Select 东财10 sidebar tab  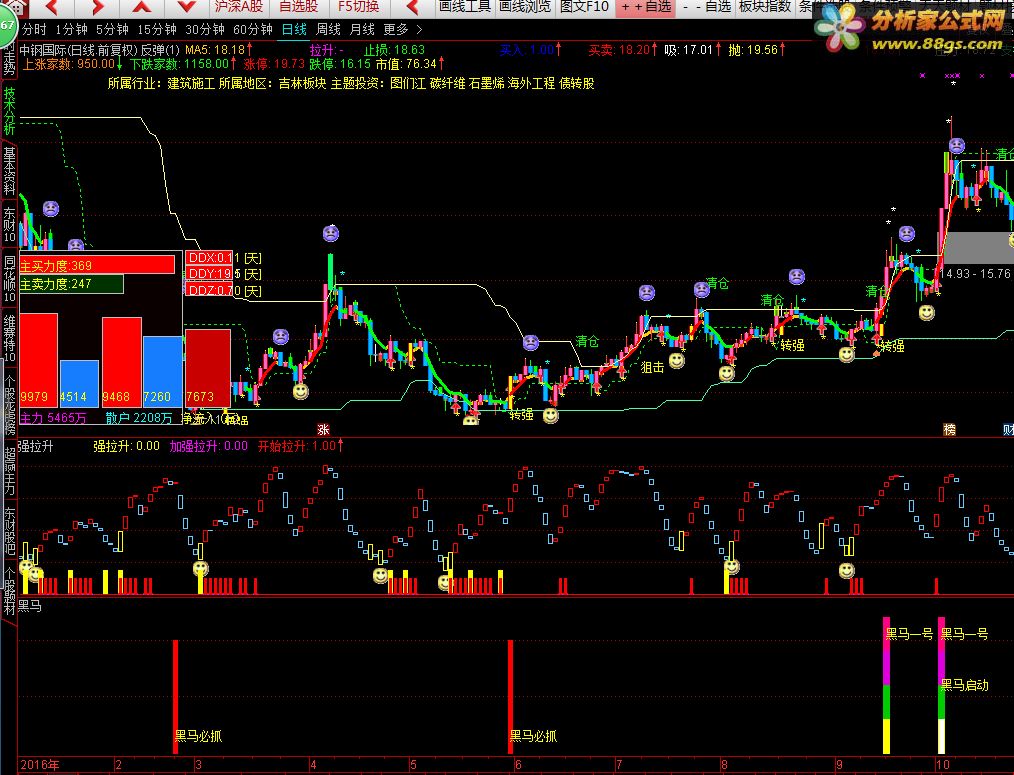(x=9, y=224)
